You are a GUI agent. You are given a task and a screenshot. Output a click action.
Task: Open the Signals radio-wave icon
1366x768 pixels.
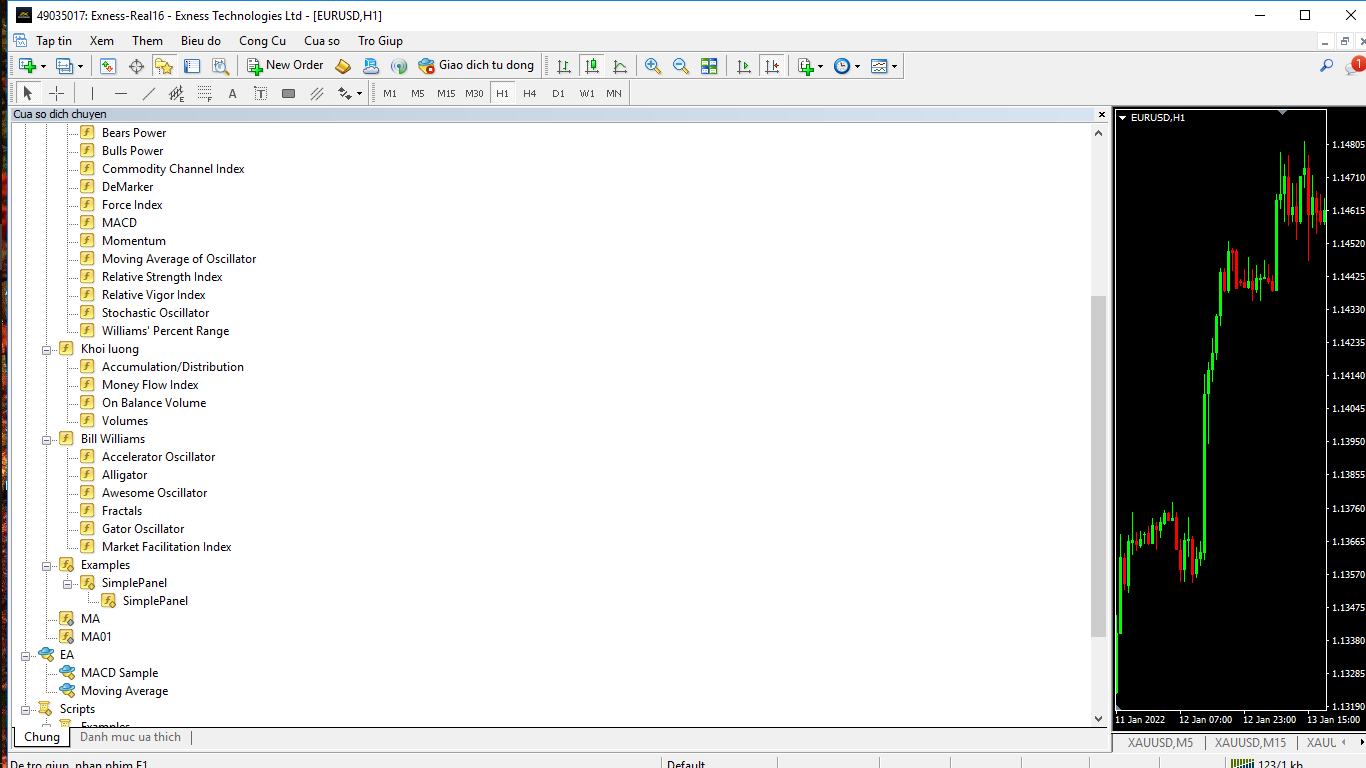pos(399,66)
